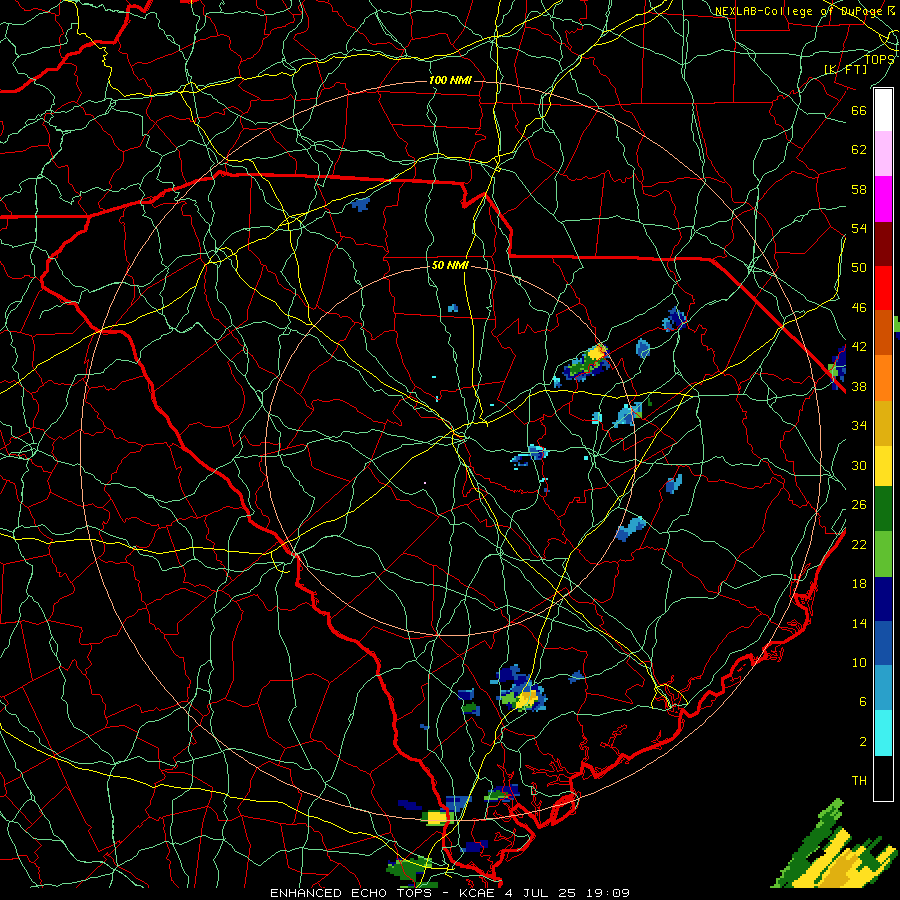Click the "TOPS" legend title
Image resolution: width=900 pixels, height=900 pixels.
point(880,59)
